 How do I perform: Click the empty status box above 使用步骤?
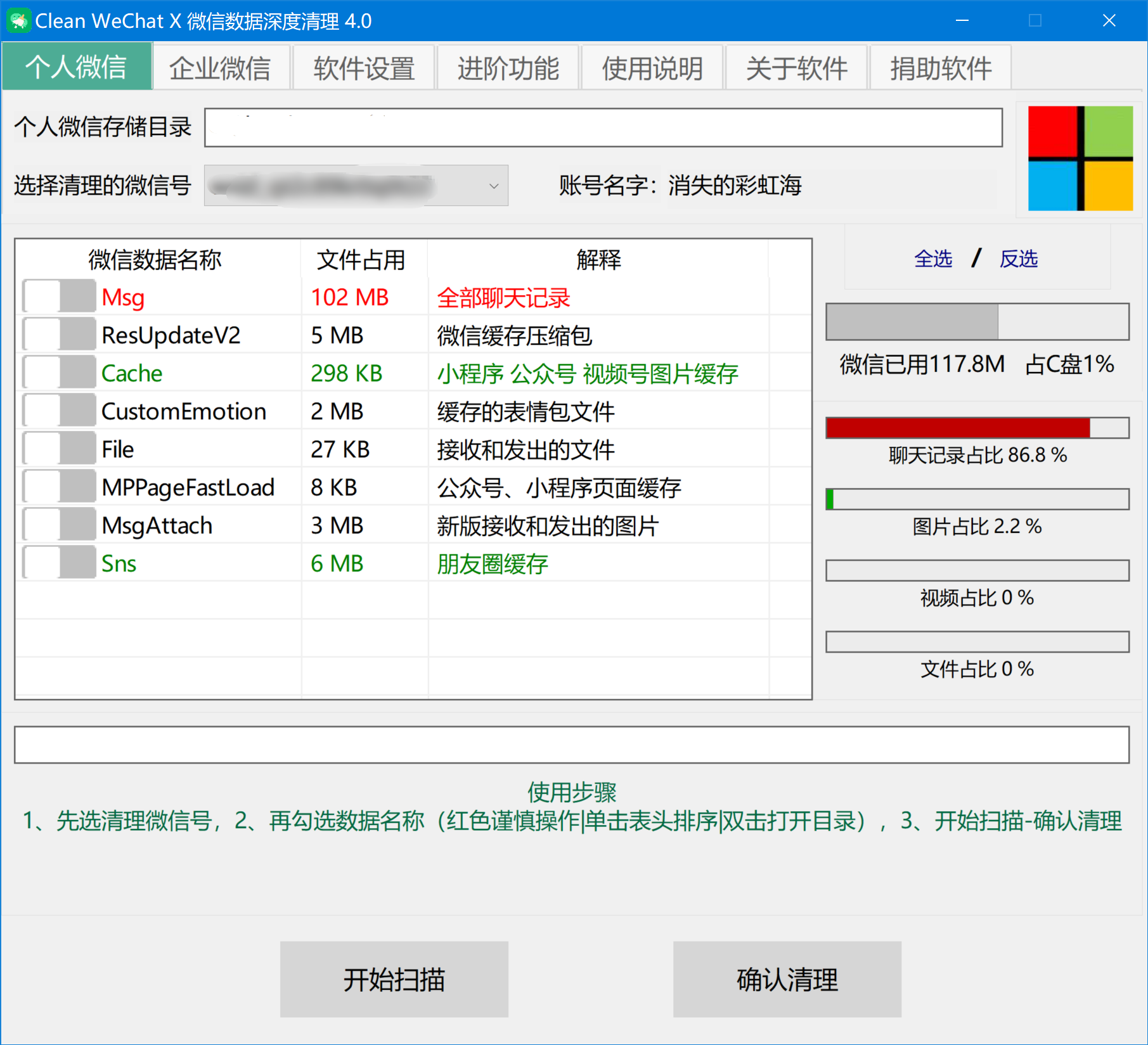(x=572, y=745)
